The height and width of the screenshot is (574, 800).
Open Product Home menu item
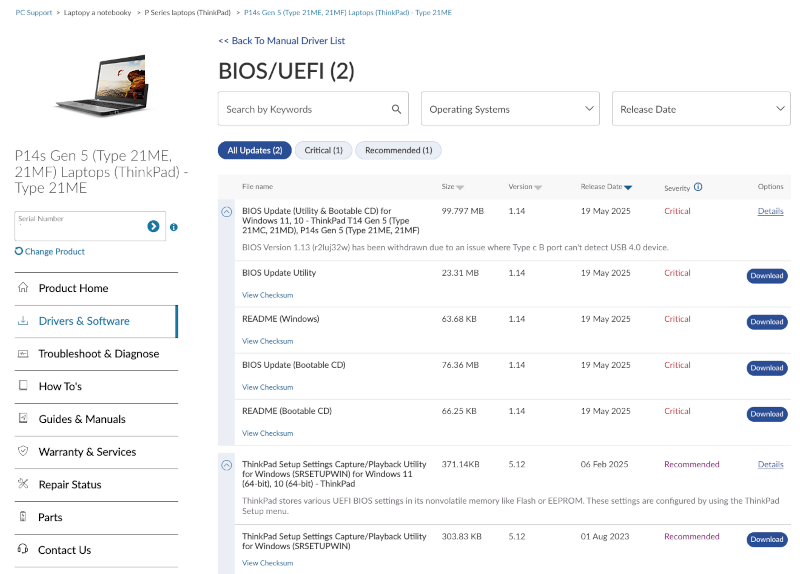pos(96,288)
